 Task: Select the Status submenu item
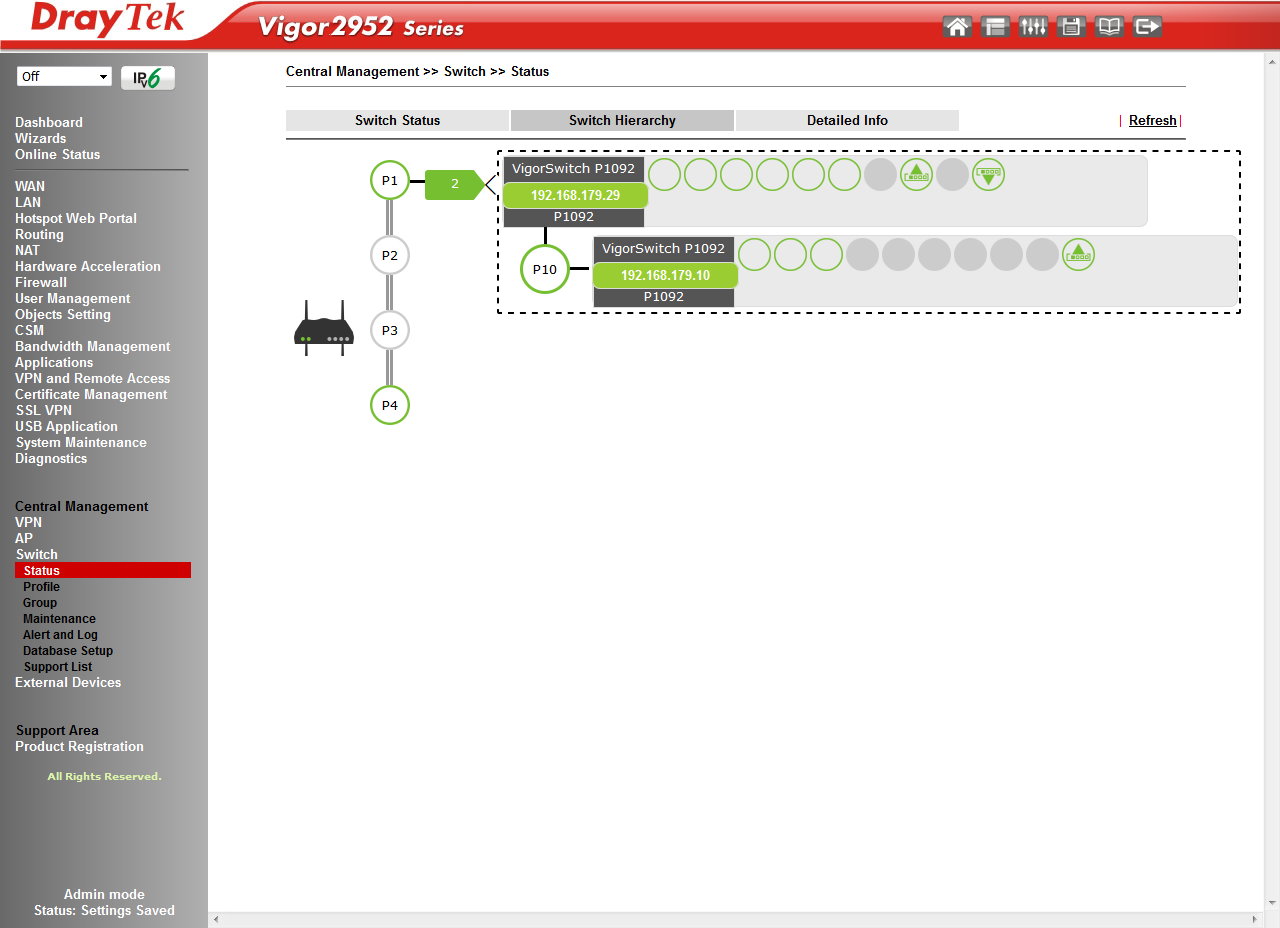[103, 570]
